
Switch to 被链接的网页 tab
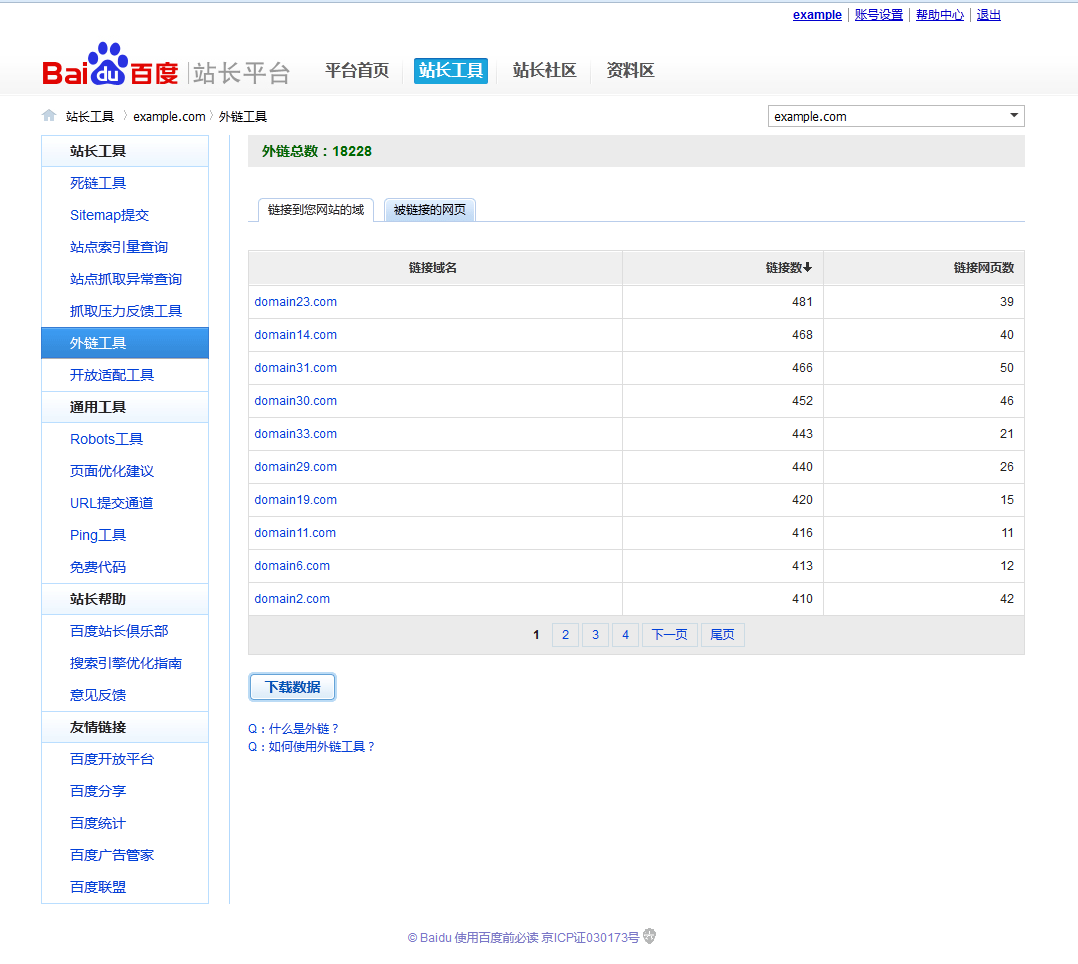pyautogui.click(x=430, y=210)
